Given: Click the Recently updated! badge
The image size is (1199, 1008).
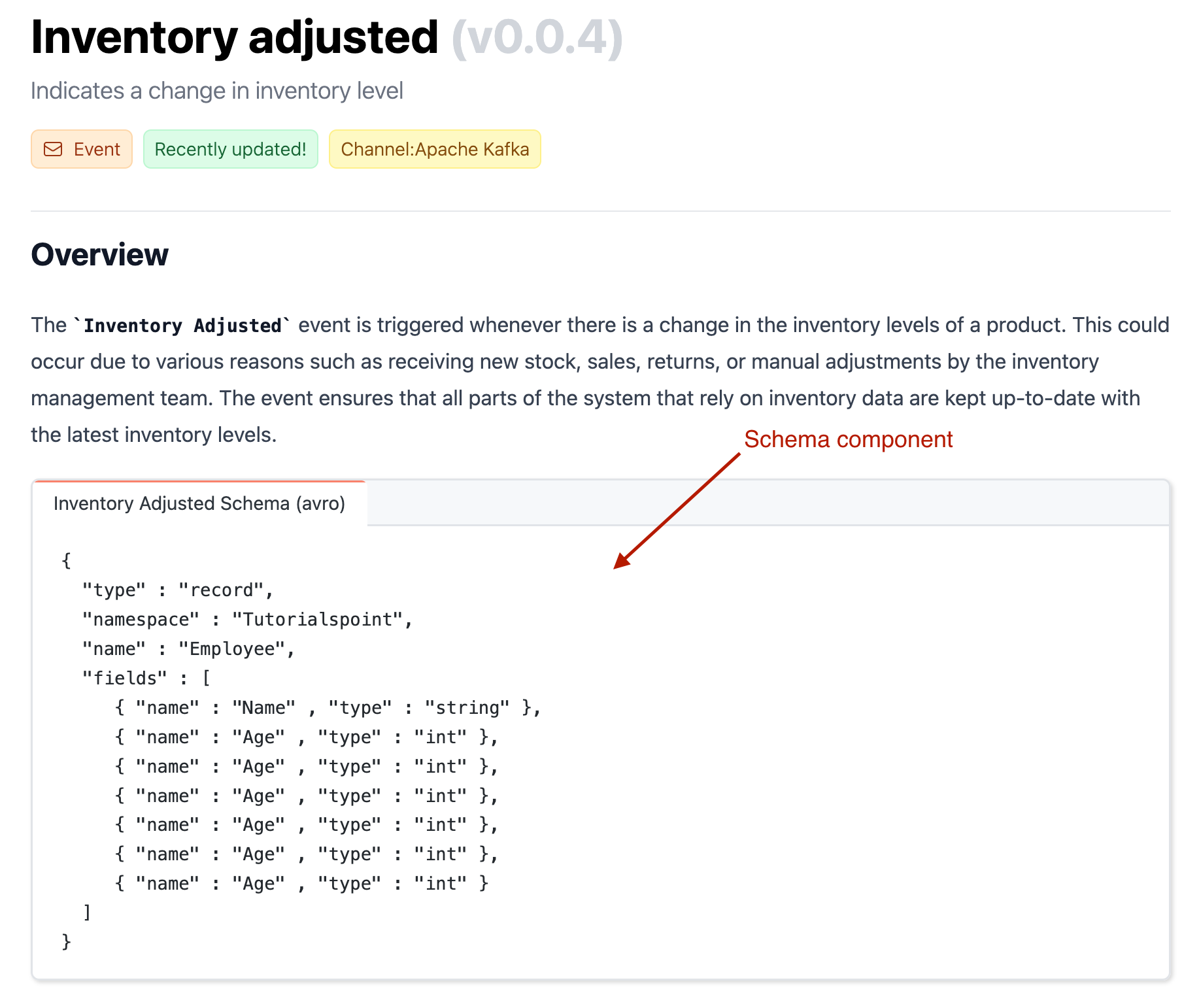Looking at the screenshot, I should click(x=231, y=149).
